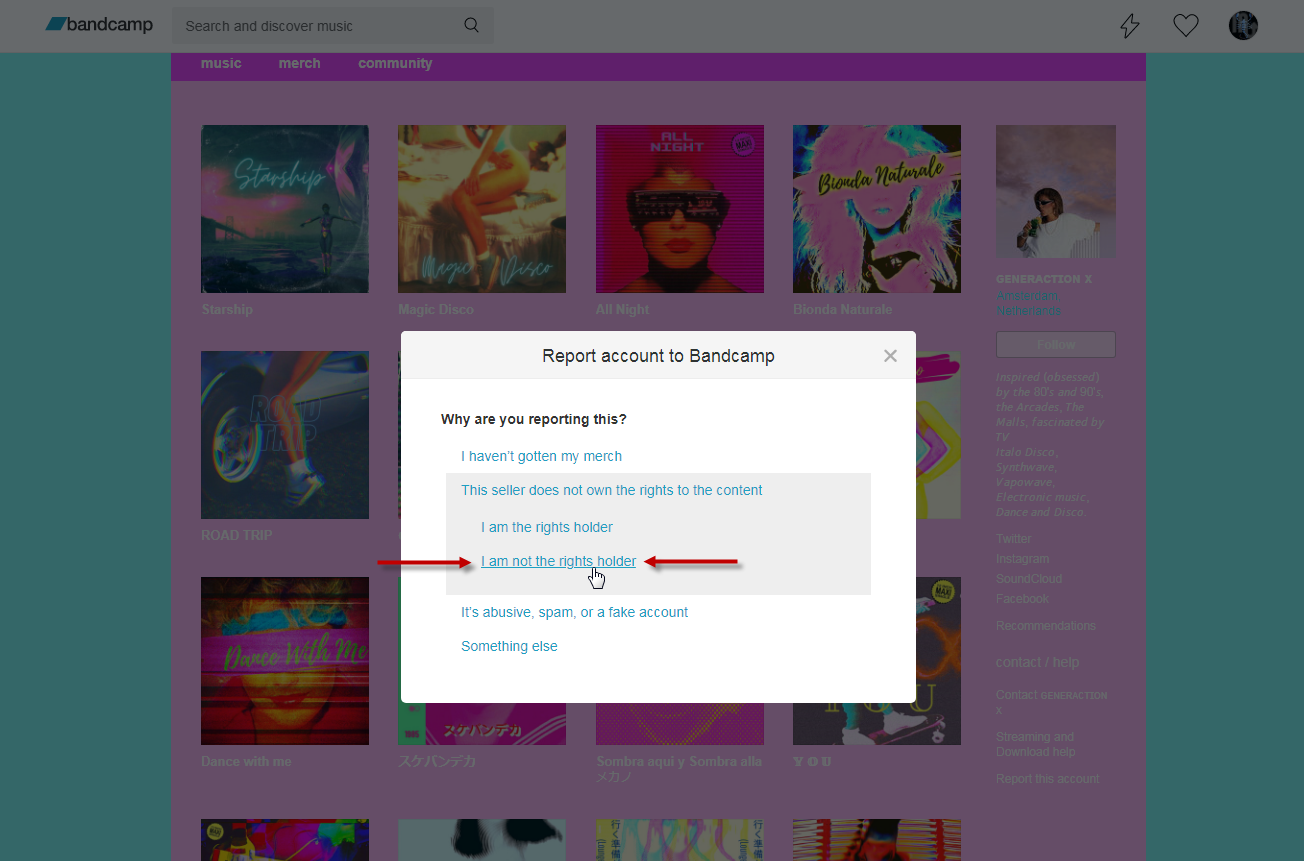The width and height of the screenshot is (1304, 861).
Task: Click the ROAD TRIP album title
Action: coord(237,536)
